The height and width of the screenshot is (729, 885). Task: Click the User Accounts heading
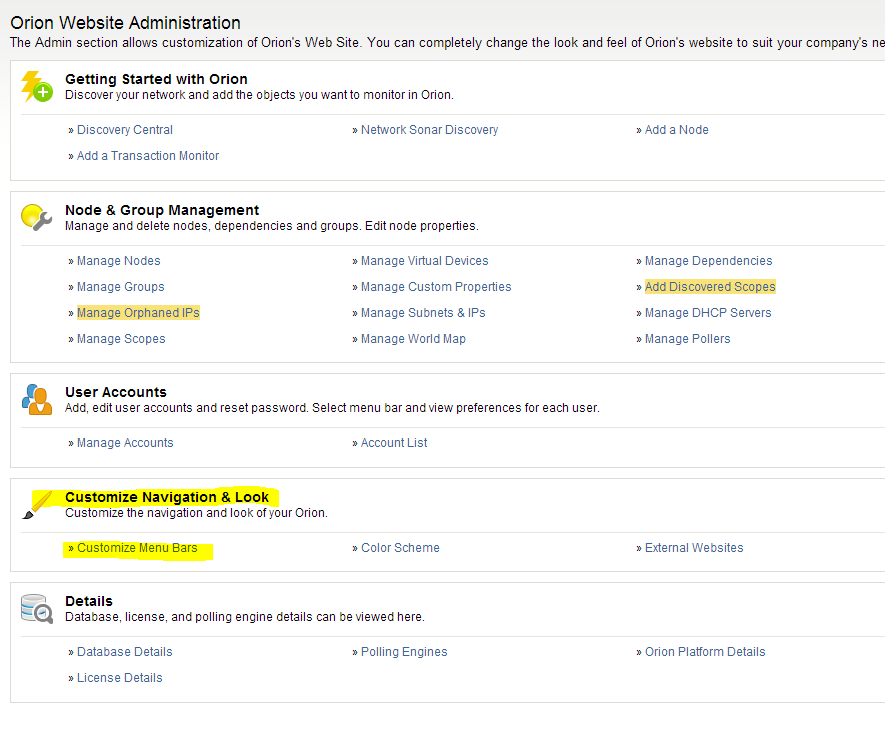(116, 392)
